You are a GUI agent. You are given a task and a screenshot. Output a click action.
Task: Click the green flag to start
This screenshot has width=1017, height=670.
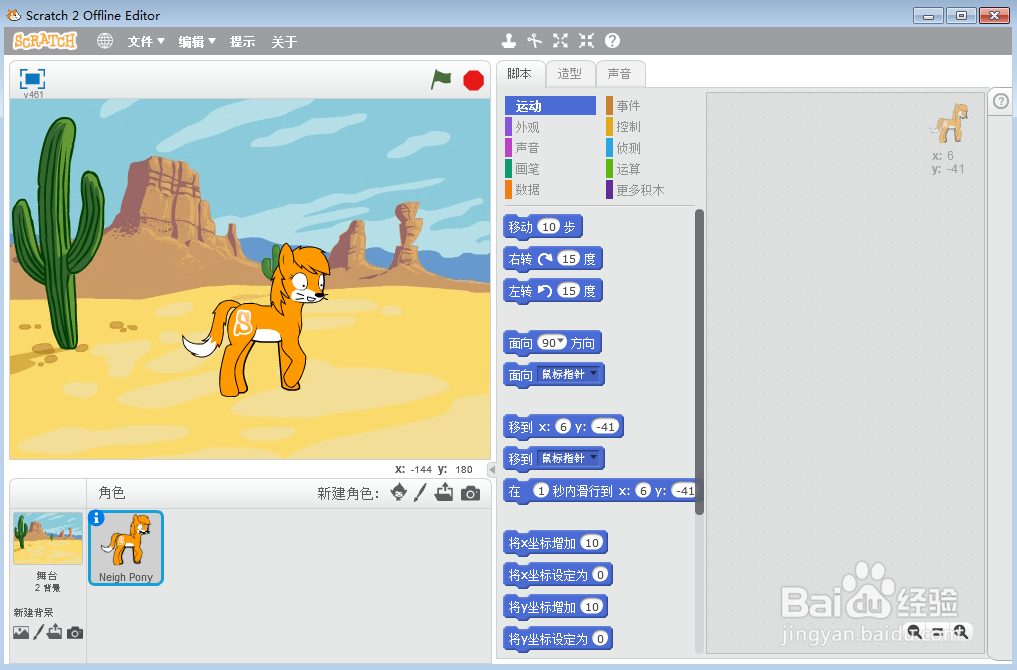(441, 80)
